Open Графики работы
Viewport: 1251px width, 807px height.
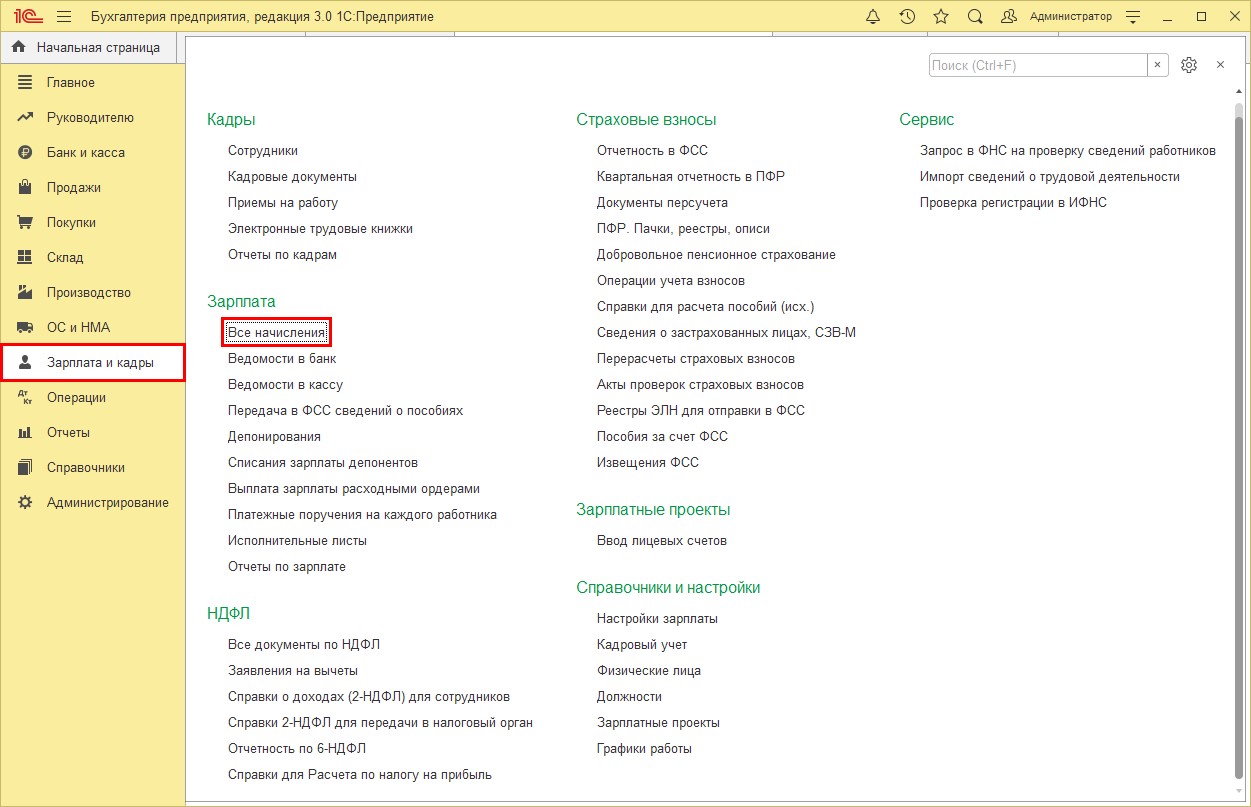tap(644, 749)
